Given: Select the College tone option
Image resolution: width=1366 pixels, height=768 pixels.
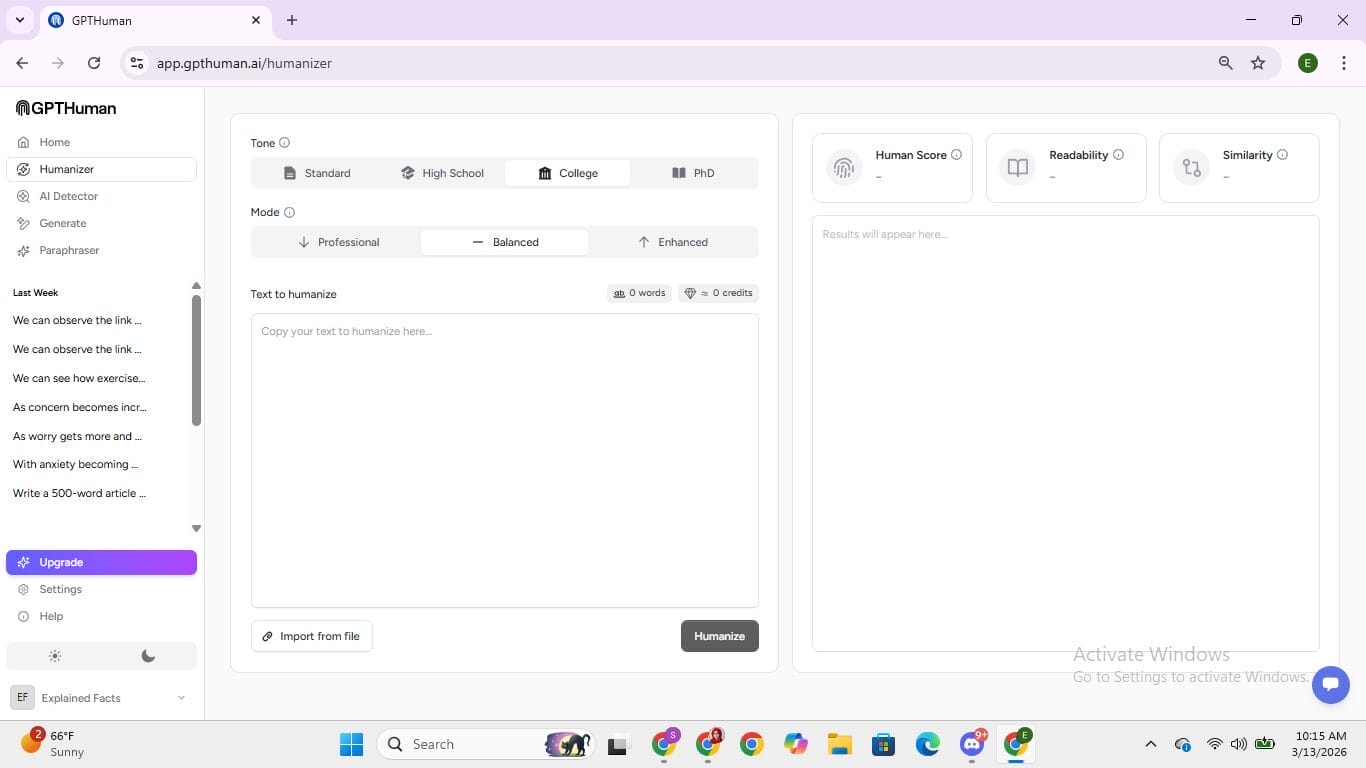Looking at the screenshot, I should pos(567,173).
